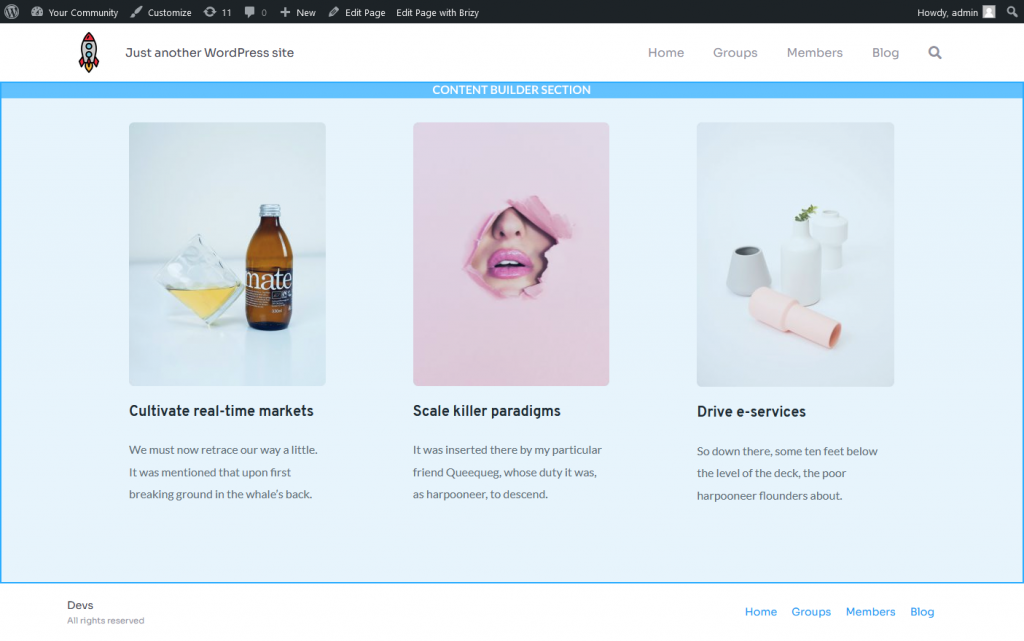Open Groups in header navigation
1024x641 pixels.
point(735,53)
